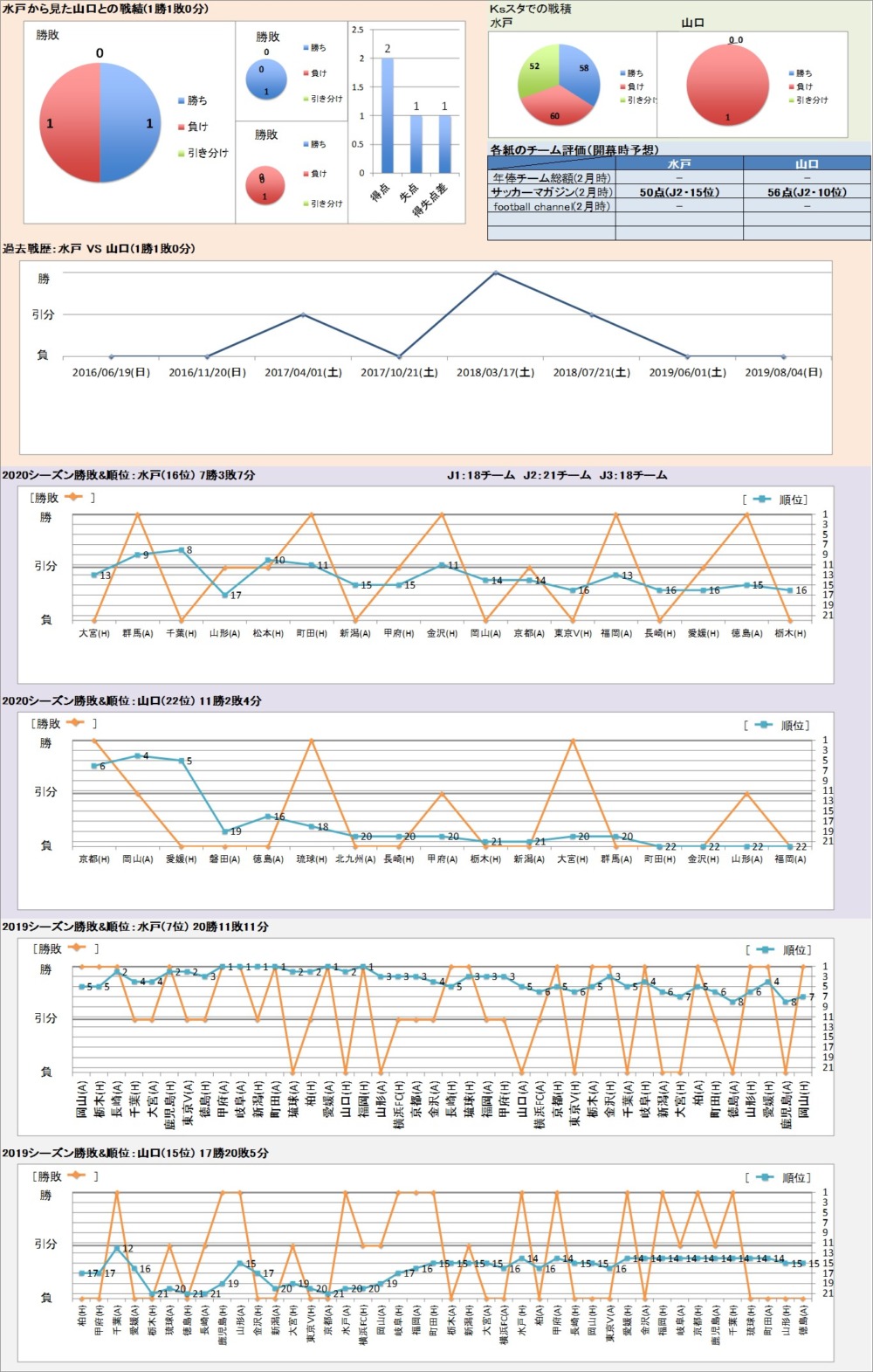This screenshot has width=873, height=1372.
Task: Click the red 負け slice of the large 勝敗 pie
Action: (70, 123)
